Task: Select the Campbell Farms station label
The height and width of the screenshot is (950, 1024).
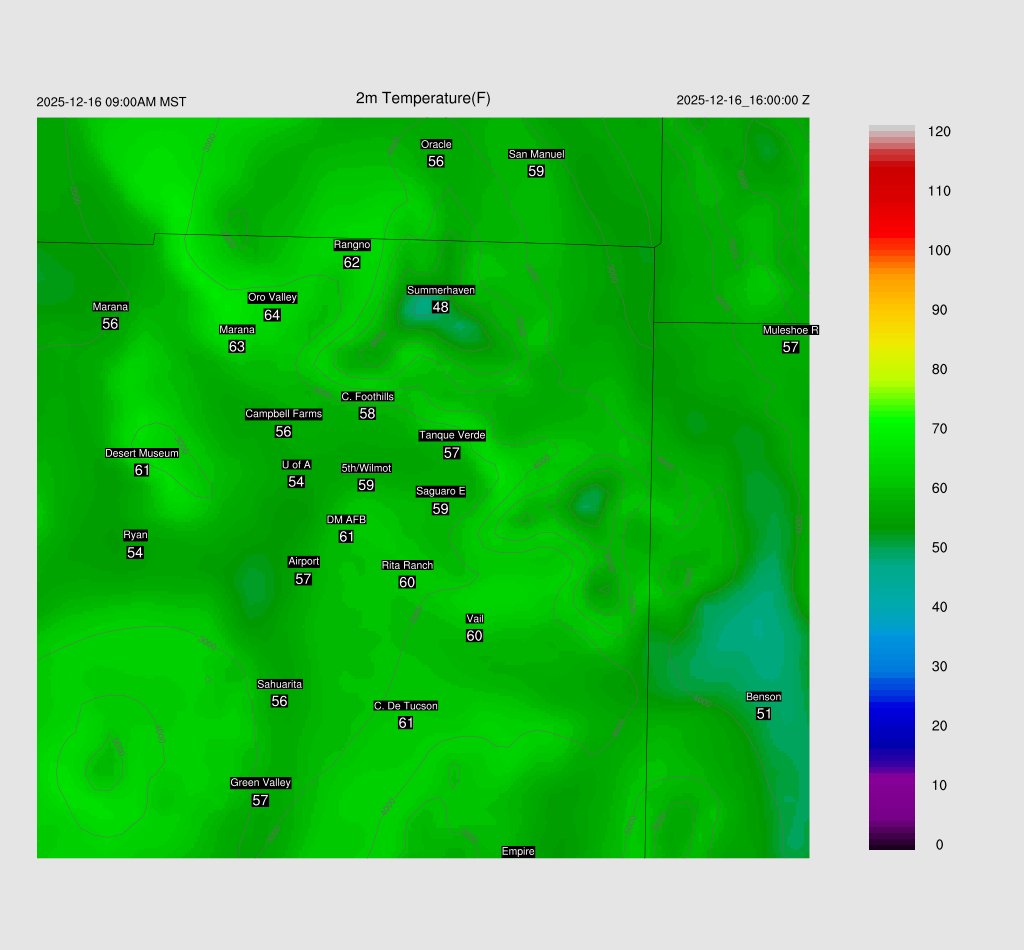Action: pyautogui.click(x=284, y=414)
